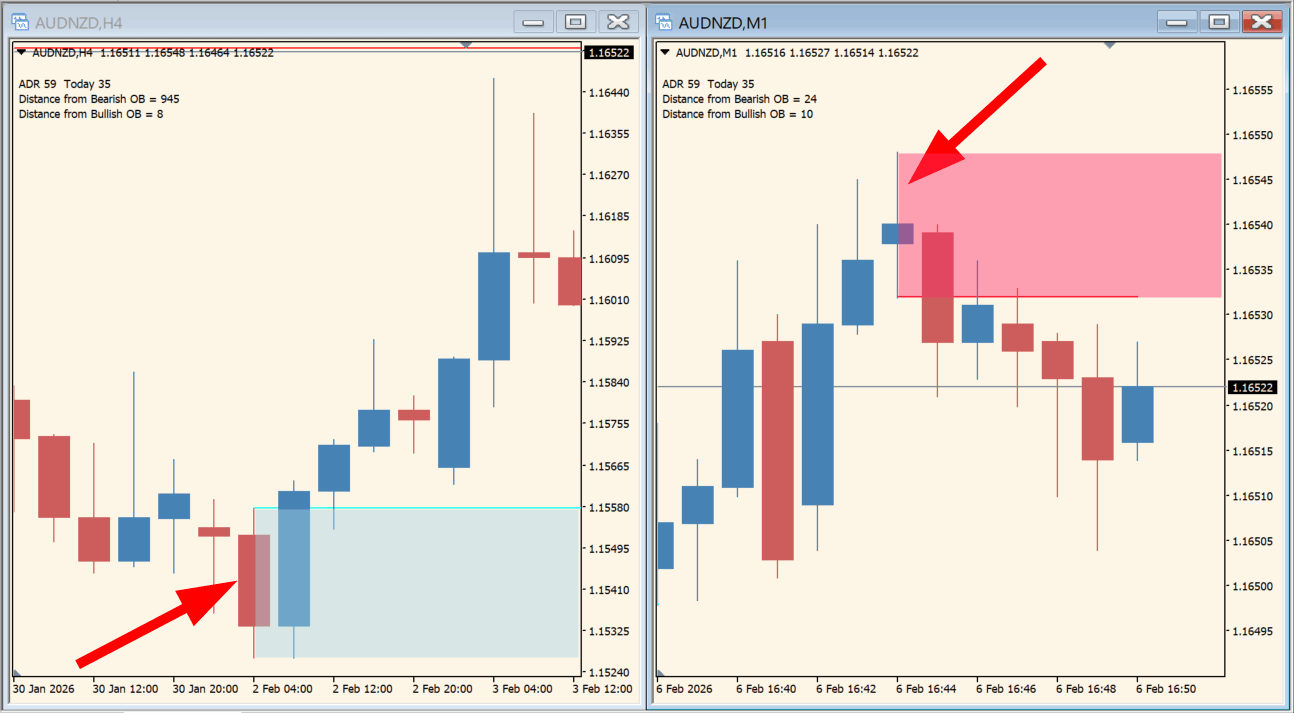Activate the AUDNZD,M1 window title bar
The height and width of the screenshot is (713, 1294).
tap(900, 22)
